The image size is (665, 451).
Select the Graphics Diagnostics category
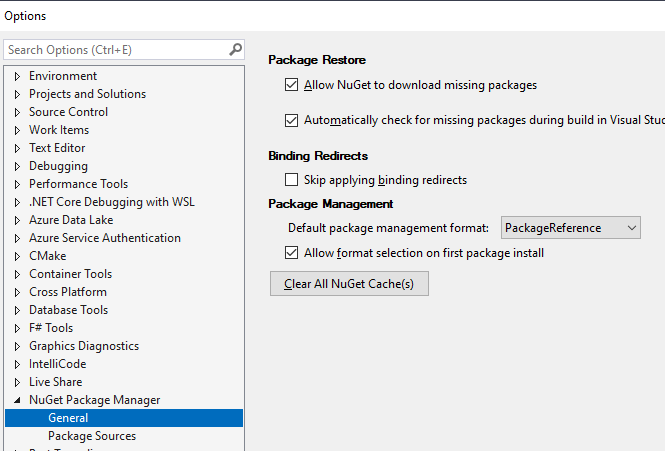[x=84, y=346]
